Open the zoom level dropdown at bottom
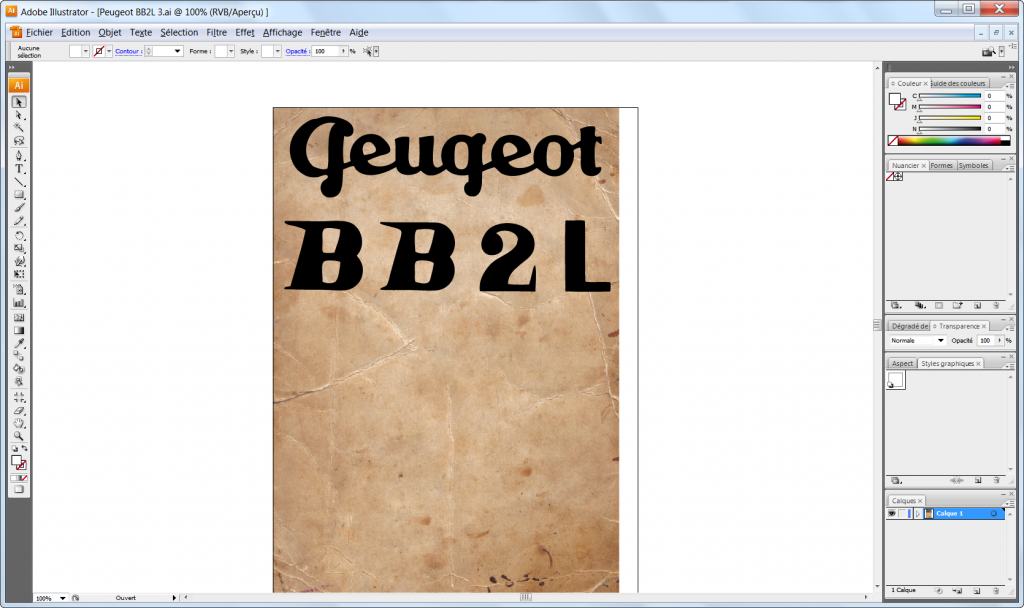The image size is (1024, 608). [63, 598]
